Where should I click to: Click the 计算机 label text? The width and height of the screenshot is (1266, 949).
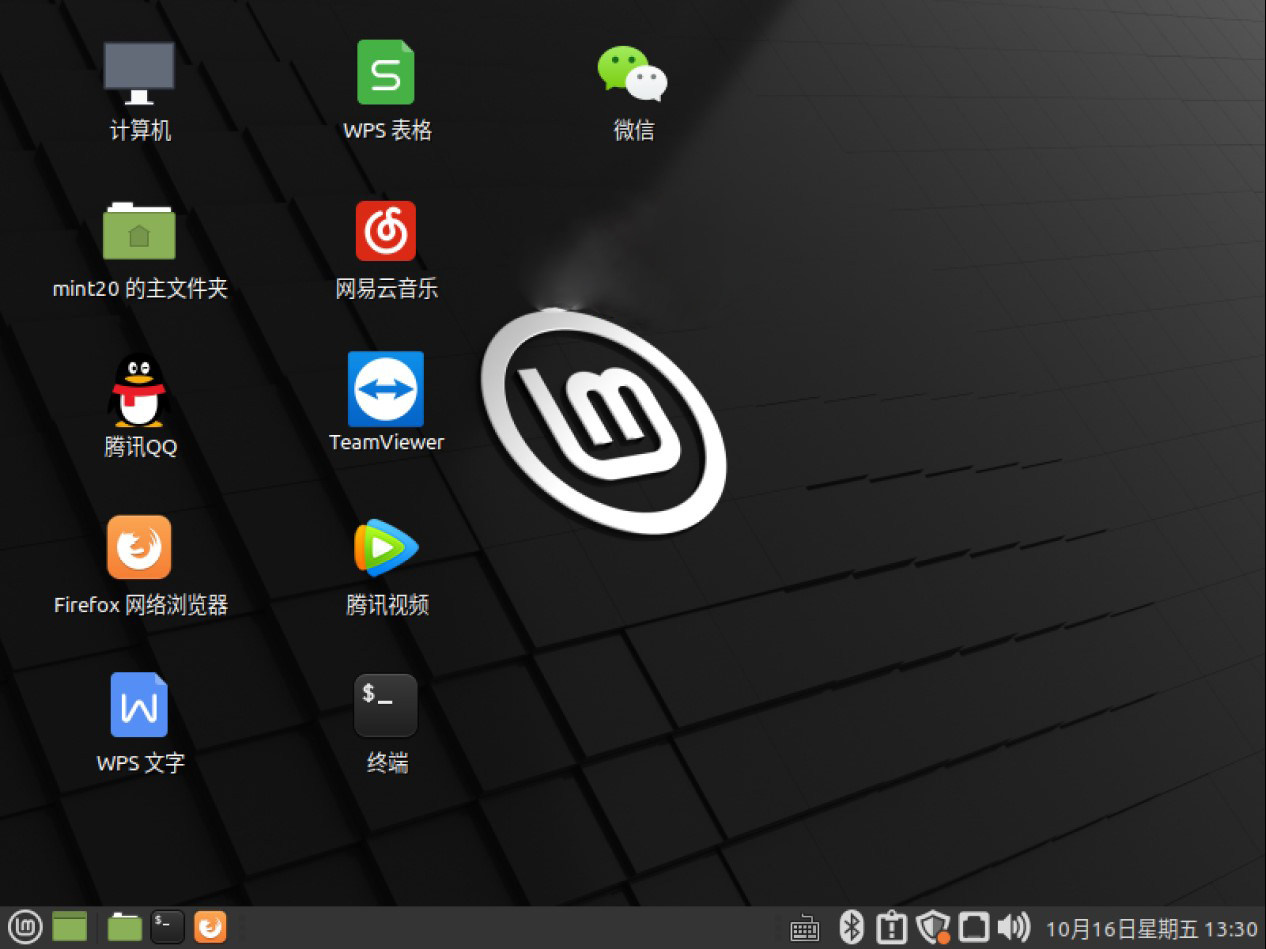tap(140, 130)
